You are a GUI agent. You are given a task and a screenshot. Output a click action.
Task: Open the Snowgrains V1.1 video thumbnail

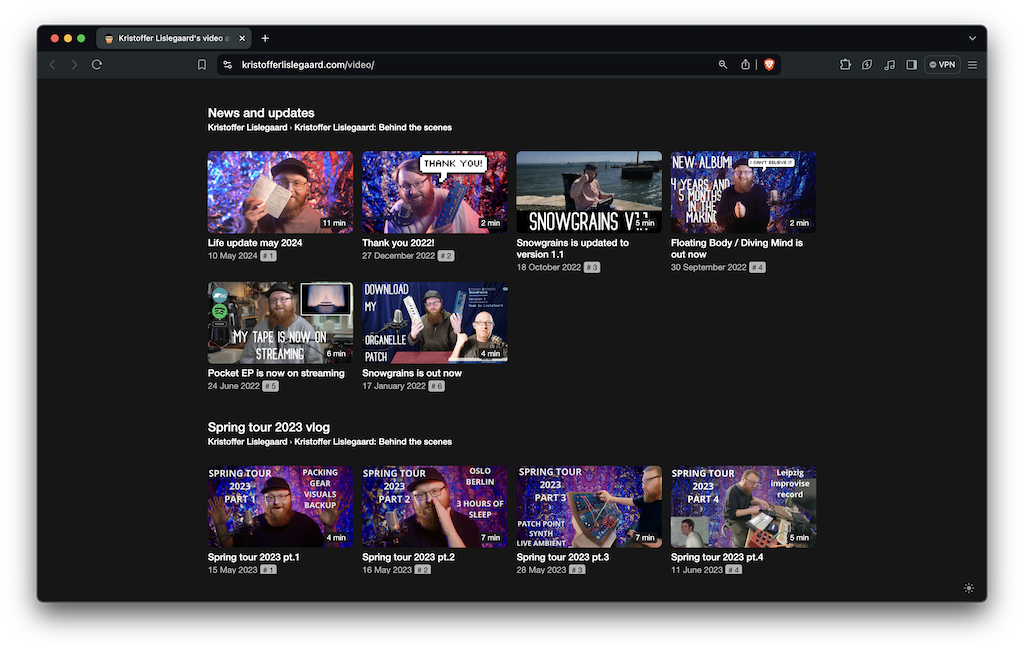coord(588,192)
